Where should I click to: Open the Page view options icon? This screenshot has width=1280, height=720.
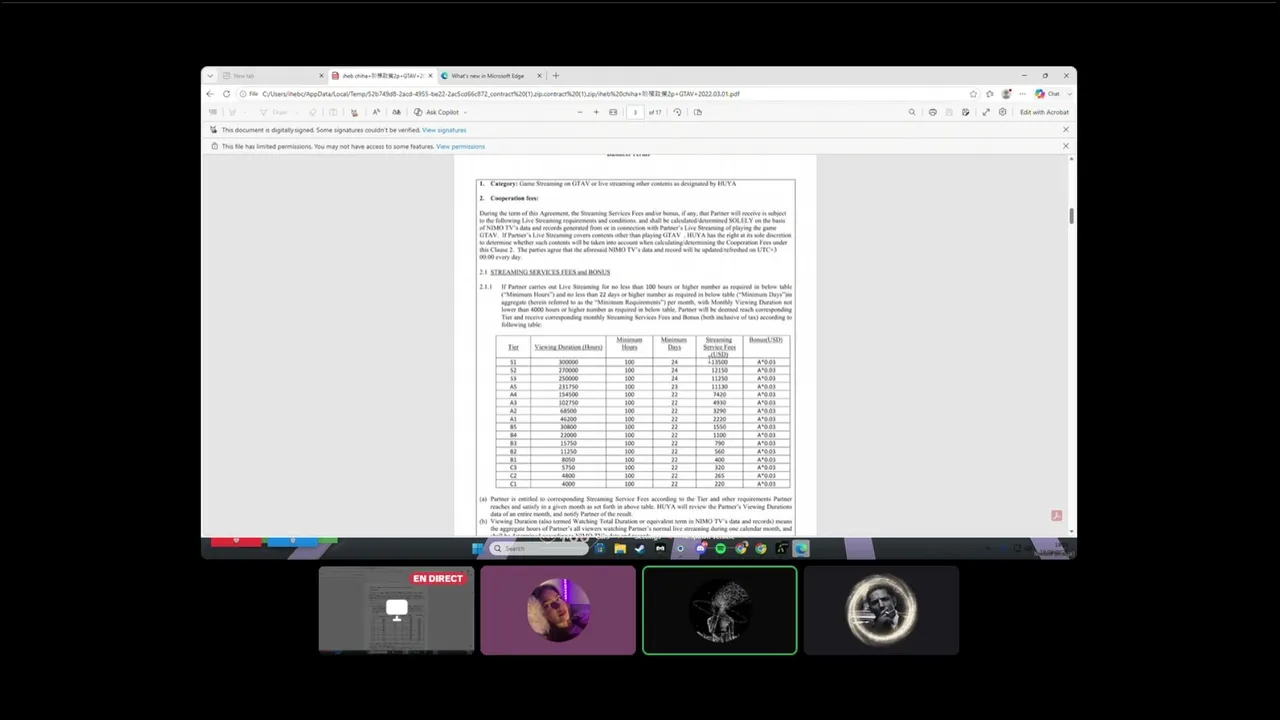coord(697,112)
